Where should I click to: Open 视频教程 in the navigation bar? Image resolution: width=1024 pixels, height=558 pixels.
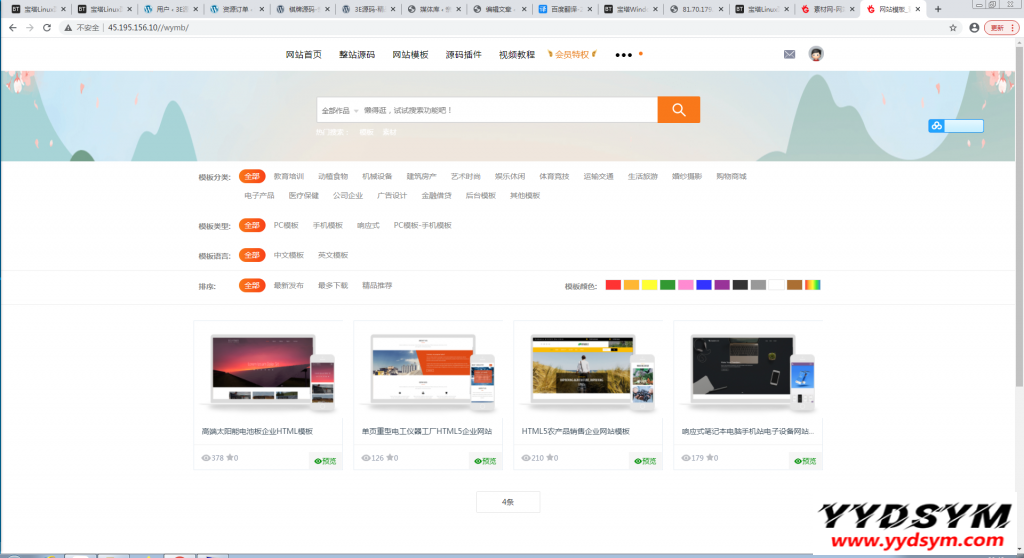click(x=516, y=55)
